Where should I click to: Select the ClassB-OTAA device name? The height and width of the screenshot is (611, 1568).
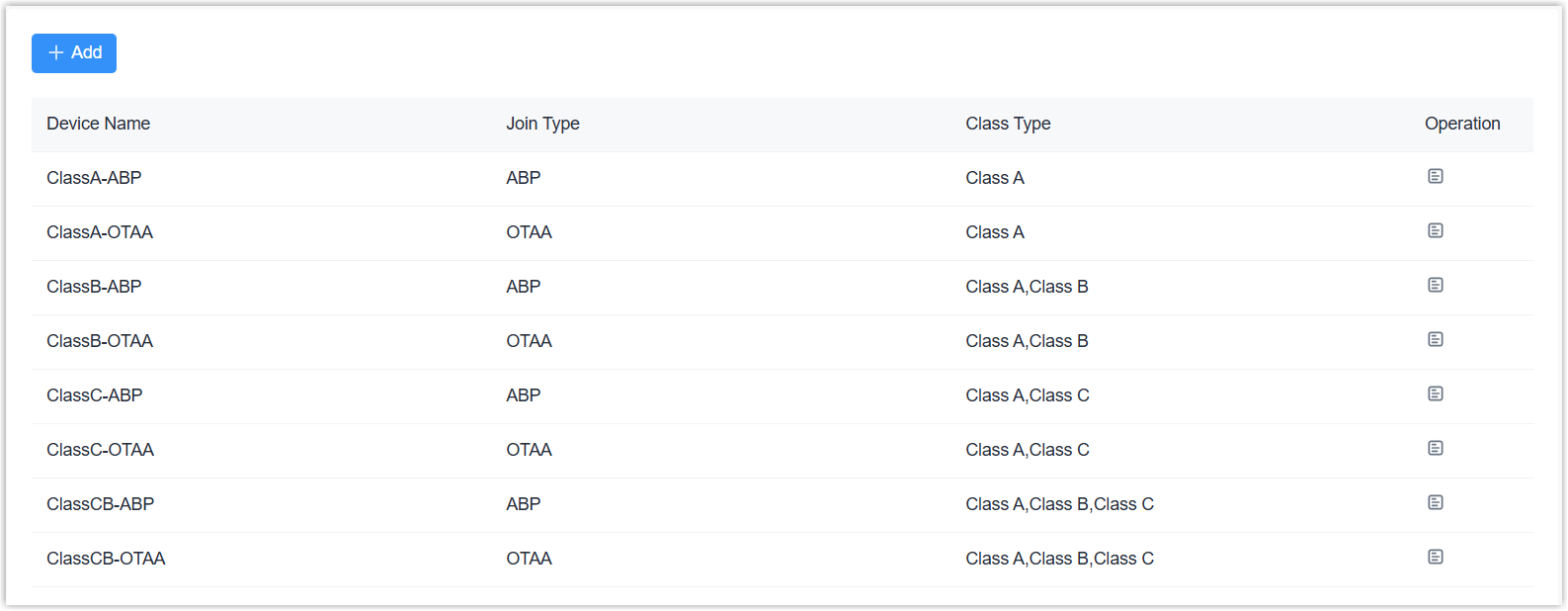[x=100, y=341]
